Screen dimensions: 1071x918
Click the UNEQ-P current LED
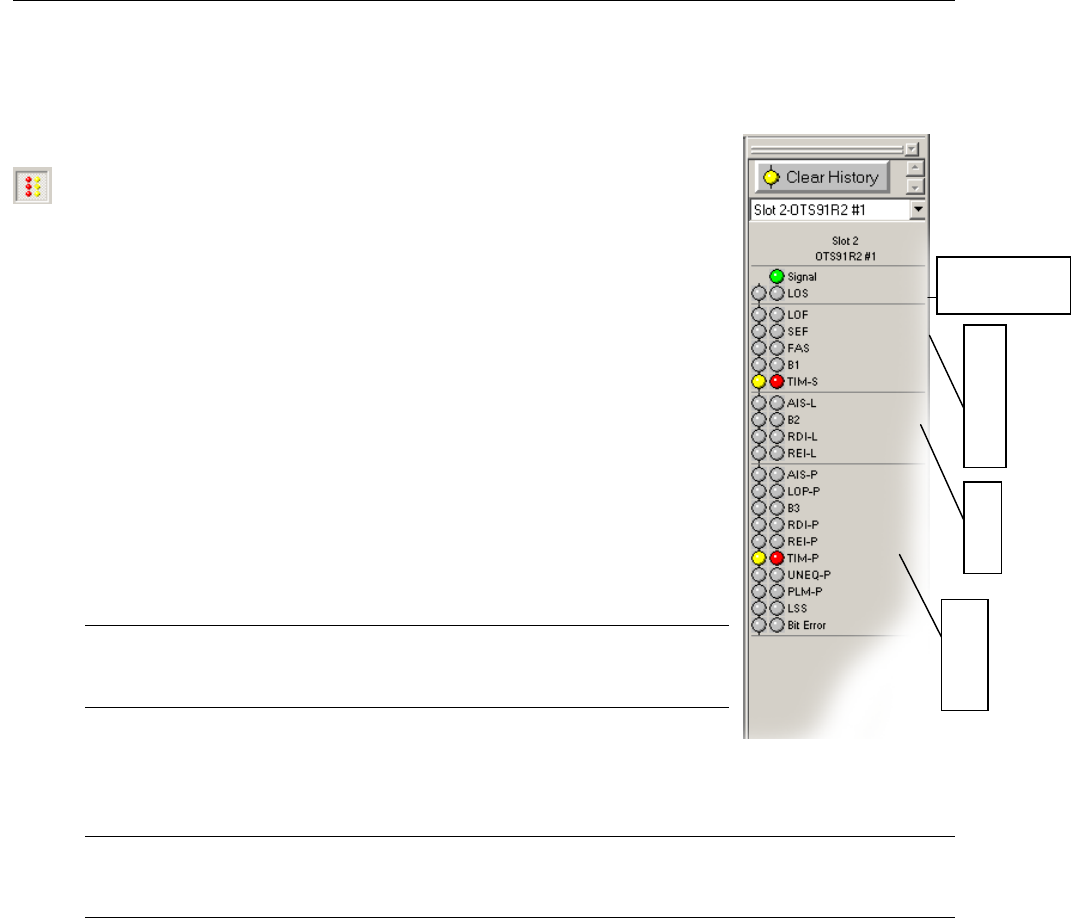(777, 575)
